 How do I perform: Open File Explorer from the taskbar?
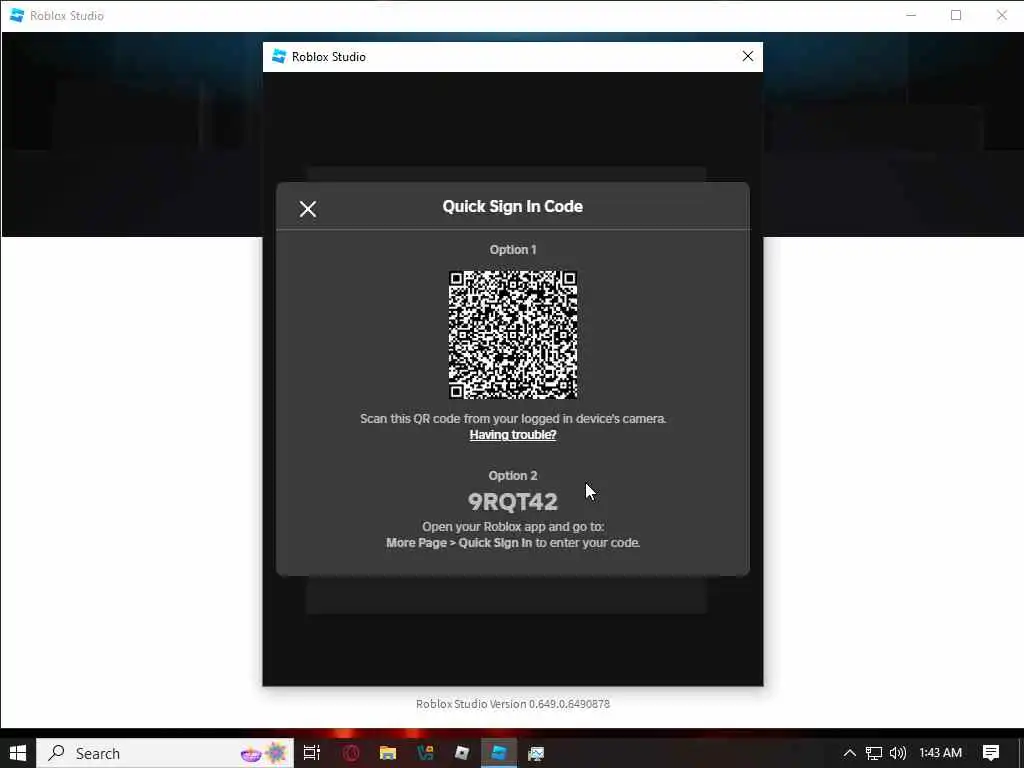(x=388, y=753)
